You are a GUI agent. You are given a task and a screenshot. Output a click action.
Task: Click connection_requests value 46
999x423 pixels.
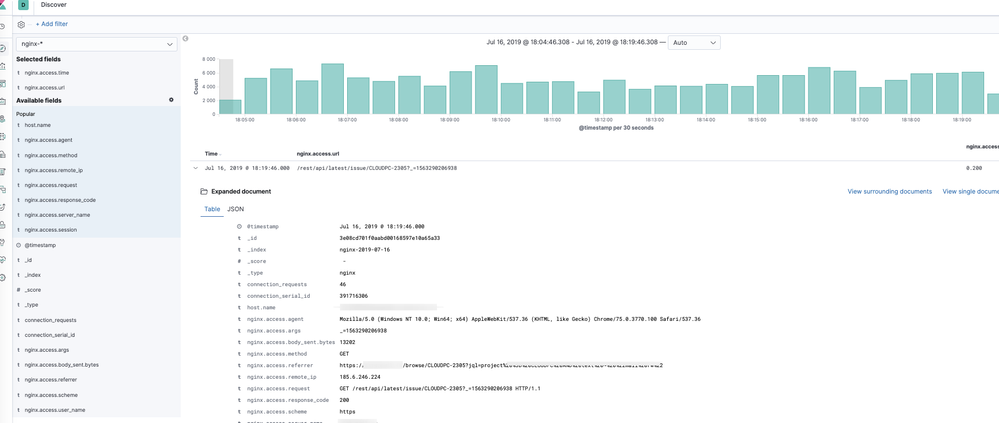(x=343, y=284)
